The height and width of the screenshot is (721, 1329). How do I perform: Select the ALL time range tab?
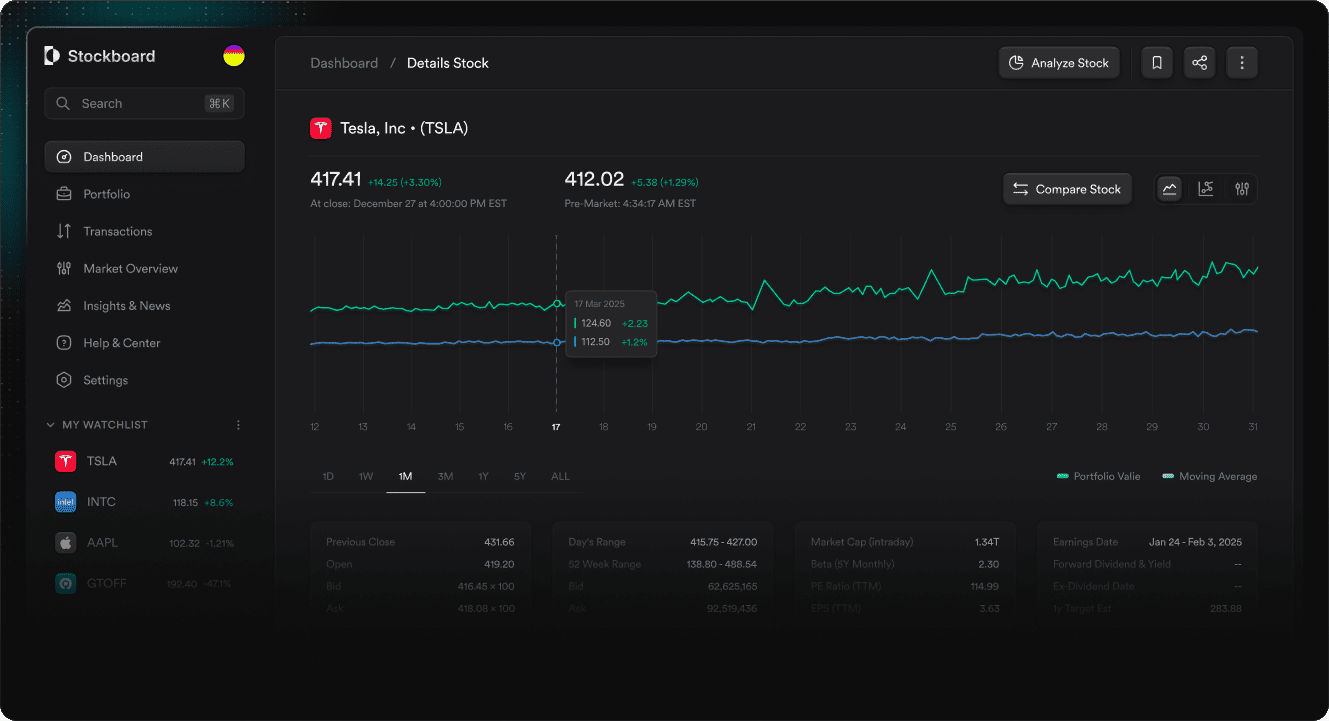(x=560, y=476)
